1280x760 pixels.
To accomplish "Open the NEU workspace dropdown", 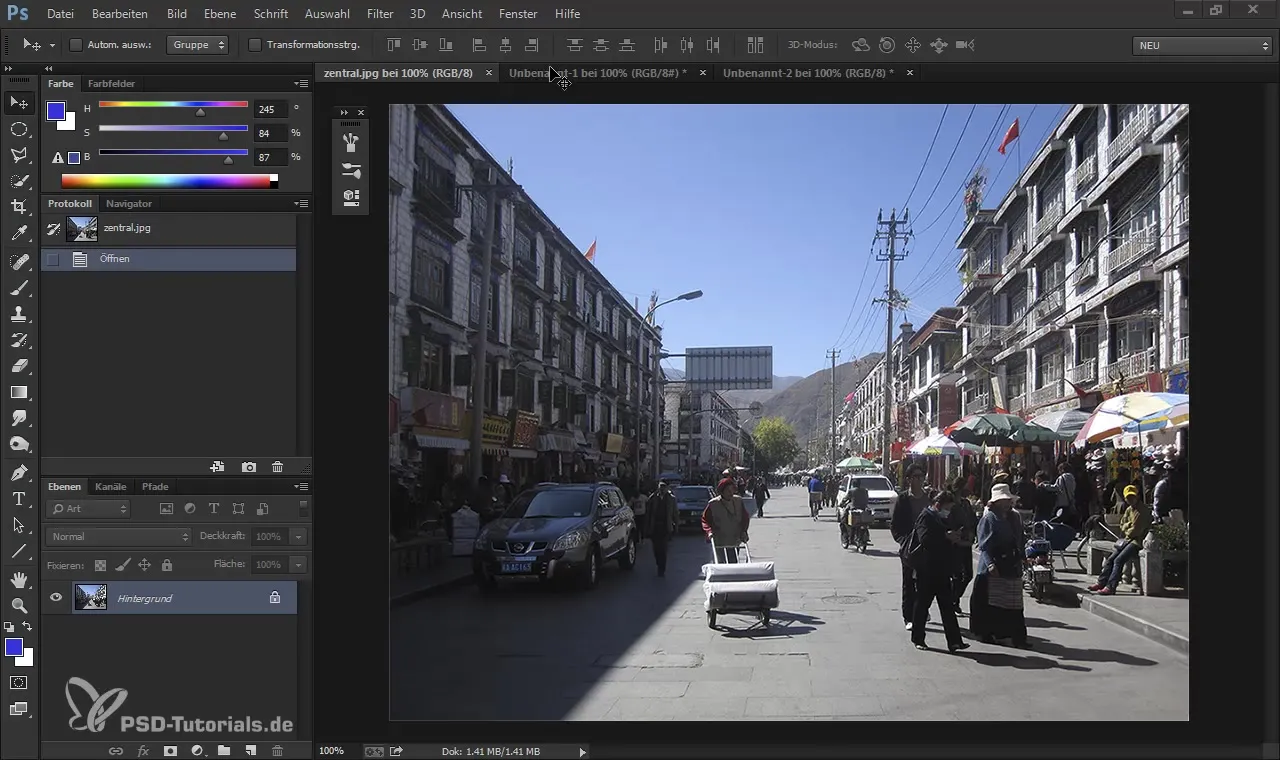I will (1202, 46).
